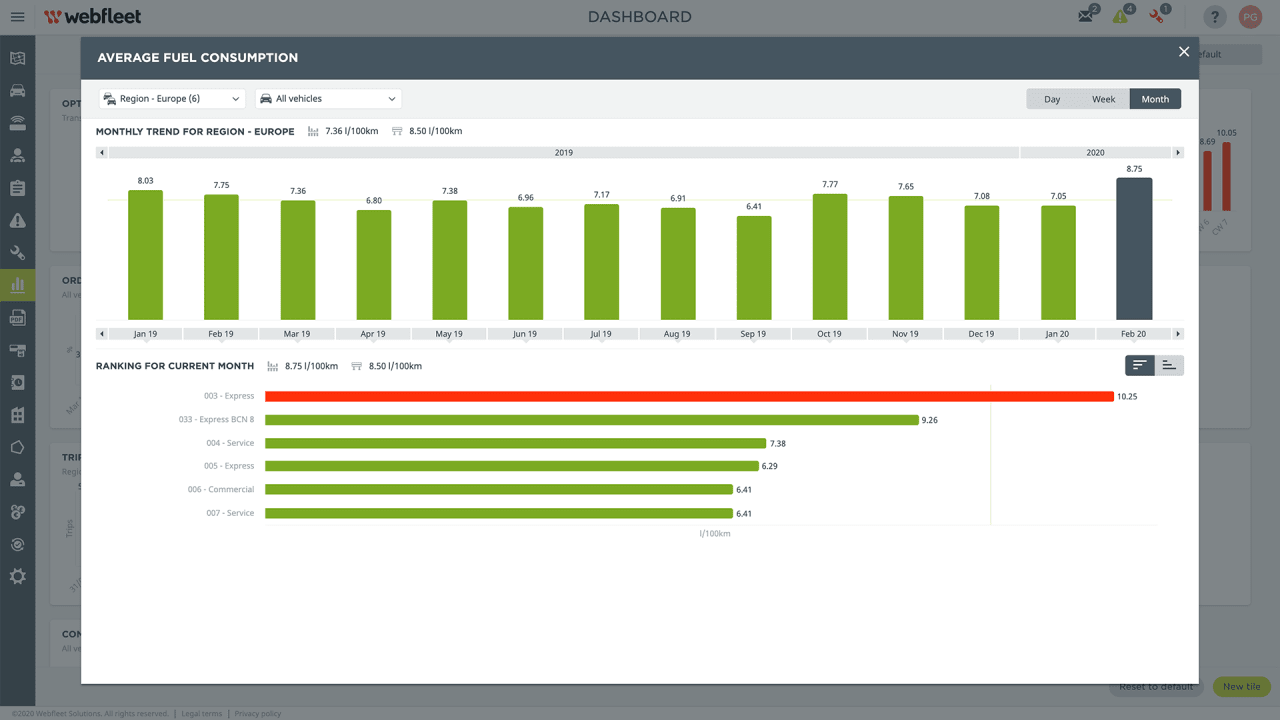
Task: Sort ranking in descending order
Action: click(x=1140, y=365)
